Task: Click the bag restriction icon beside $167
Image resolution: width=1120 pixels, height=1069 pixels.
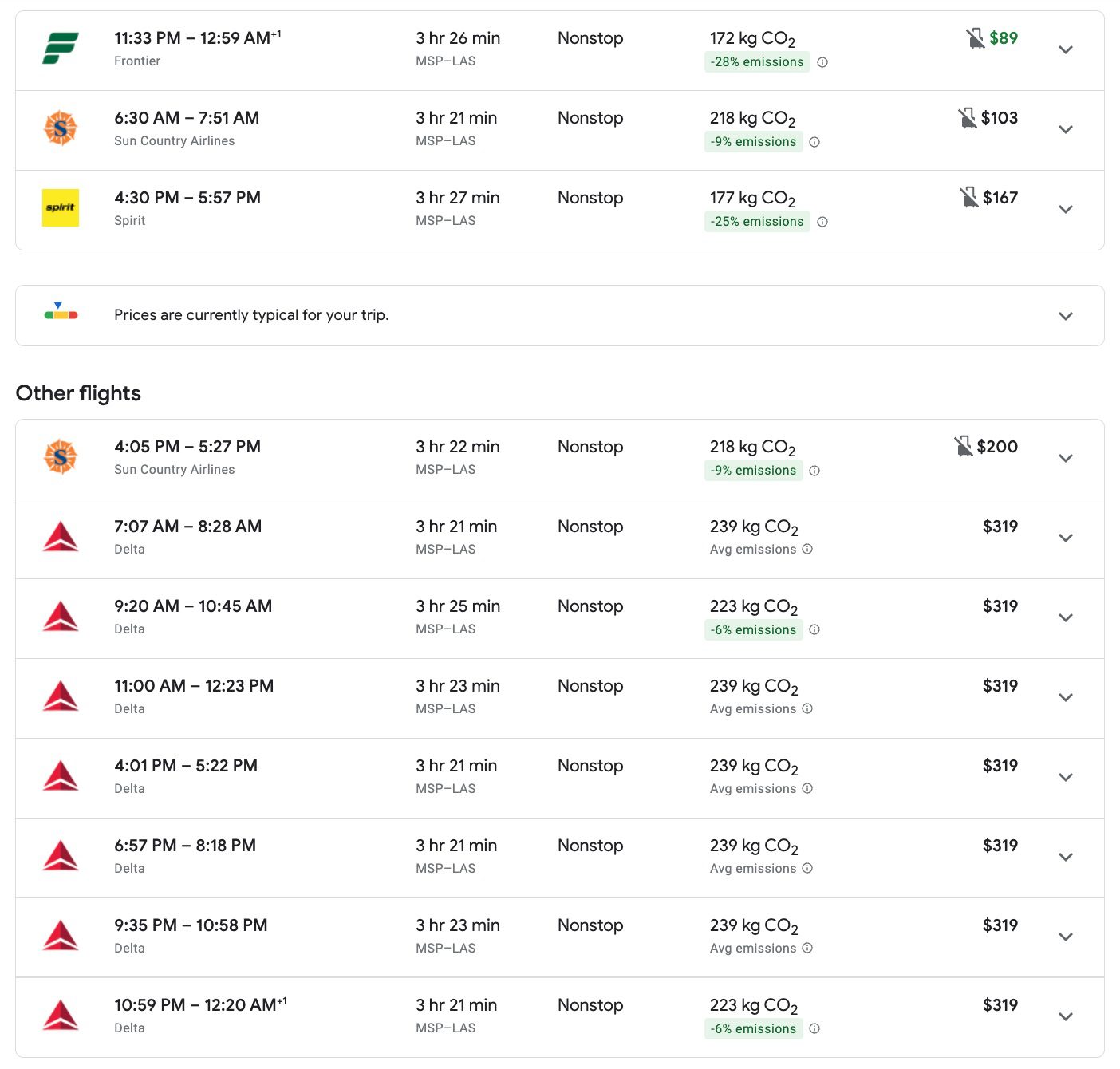Action: point(969,196)
